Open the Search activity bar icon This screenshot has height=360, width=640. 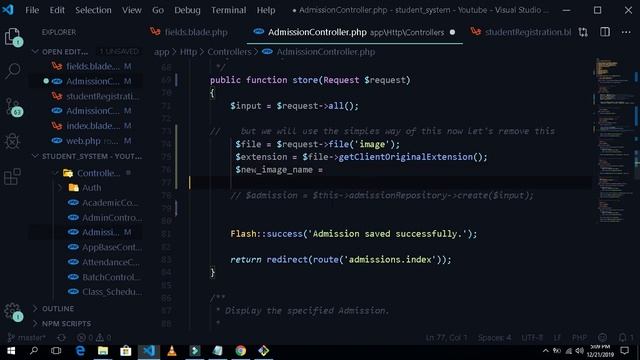tap(13, 71)
